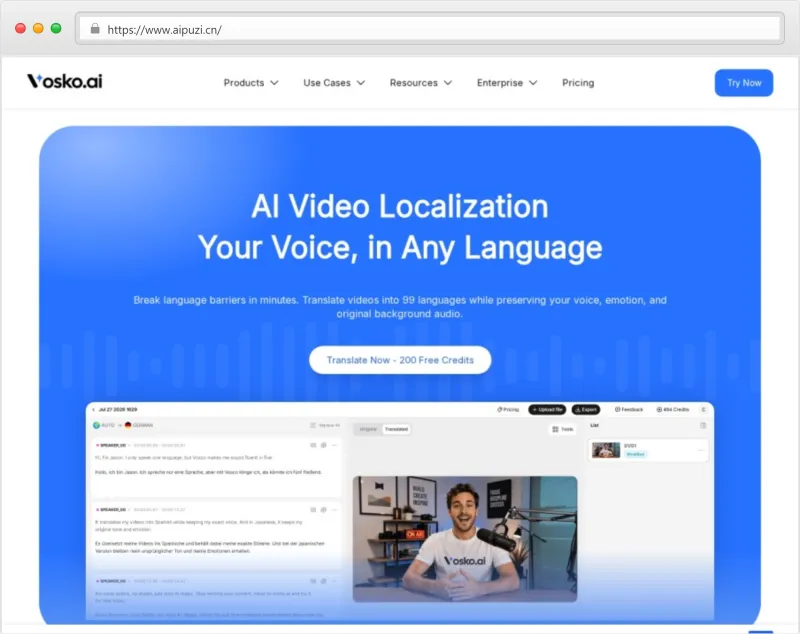This screenshot has height=634, width=800.
Task: Click the back arrow beside Jul 27 date
Action: tap(93, 410)
